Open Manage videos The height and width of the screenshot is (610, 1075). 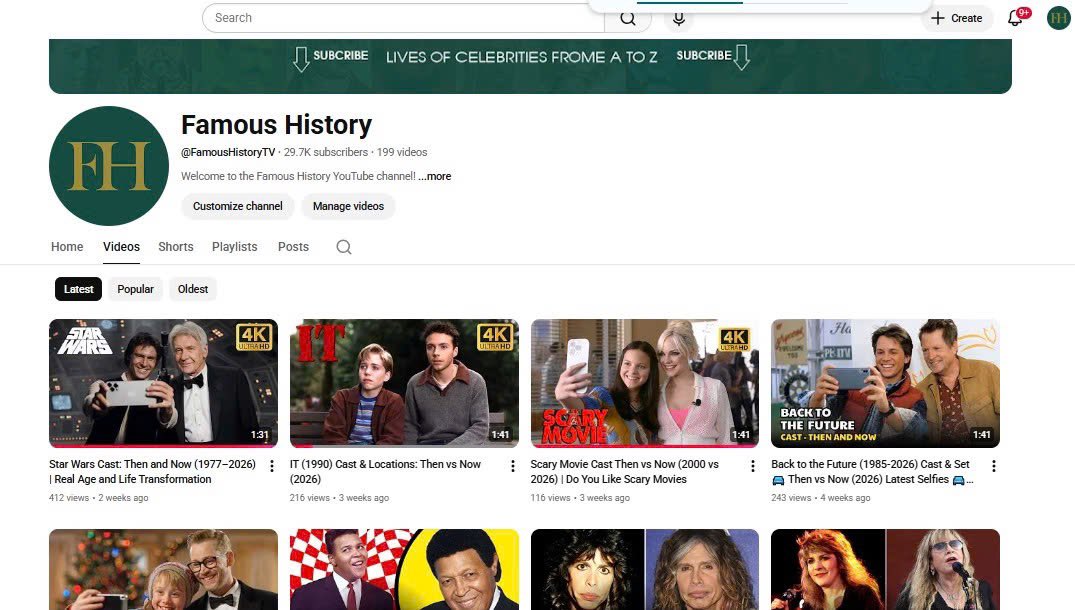pyautogui.click(x=348, y=206)
